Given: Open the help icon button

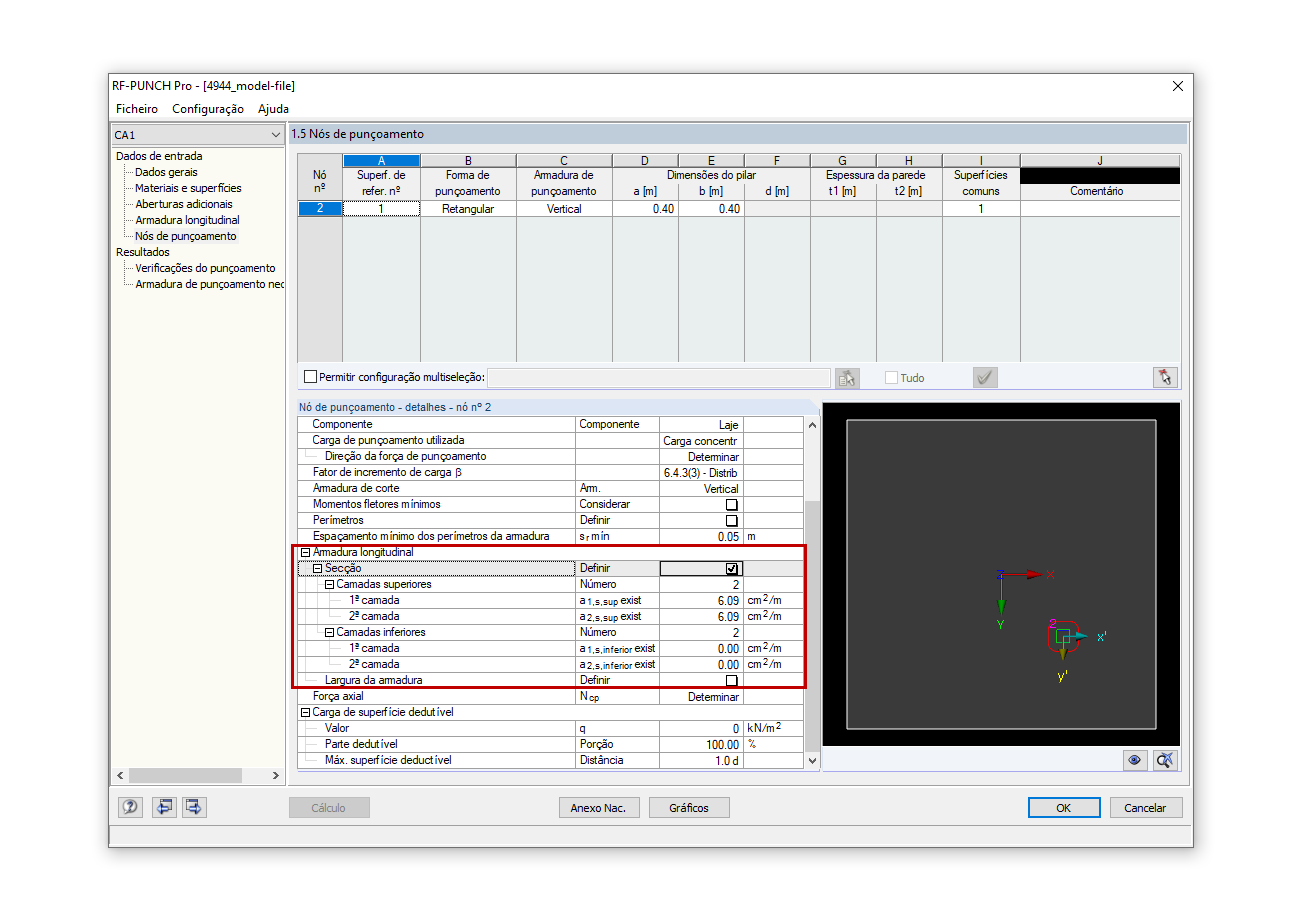Looking at the screenshot, I should [130, 807].
